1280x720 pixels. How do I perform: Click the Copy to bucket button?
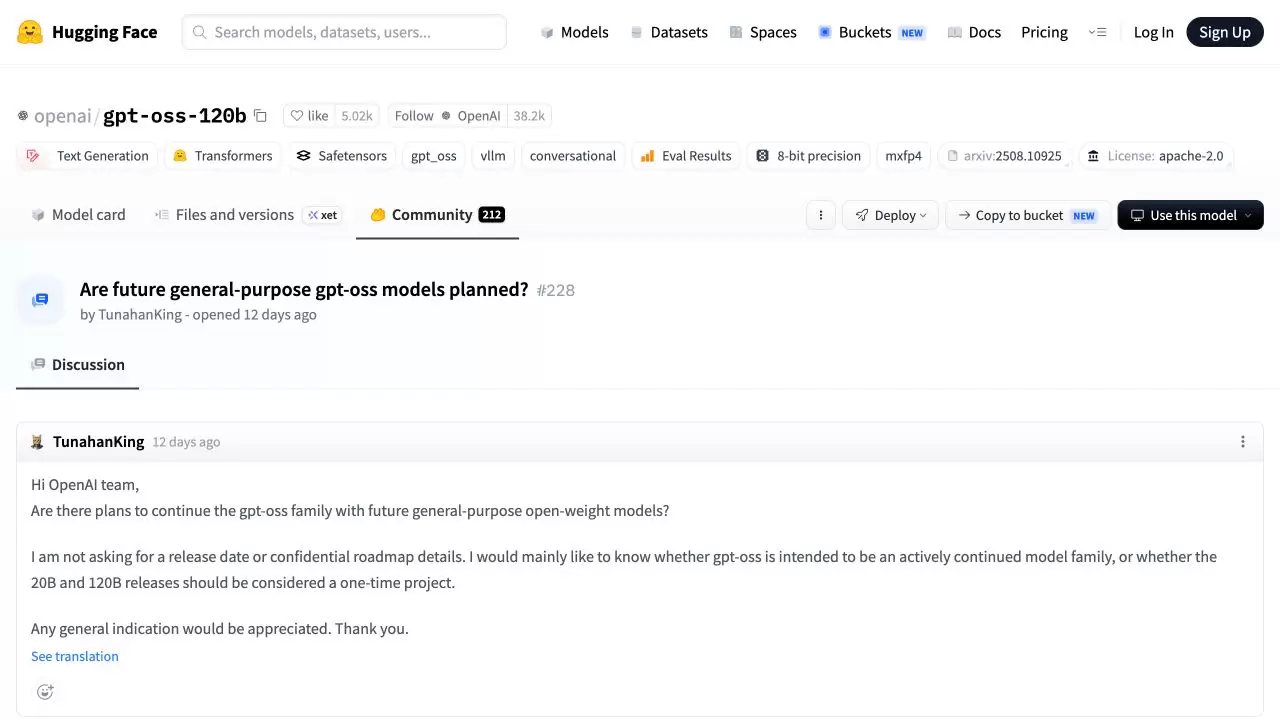click(x=1027, y=215)
